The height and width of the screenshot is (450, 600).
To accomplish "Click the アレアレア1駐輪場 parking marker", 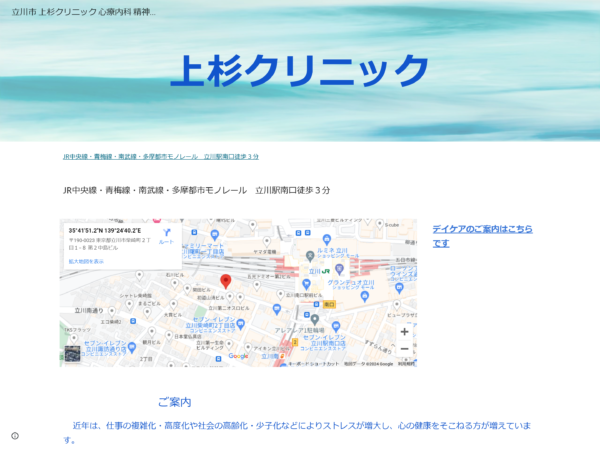I will click(x=315, y=320).
